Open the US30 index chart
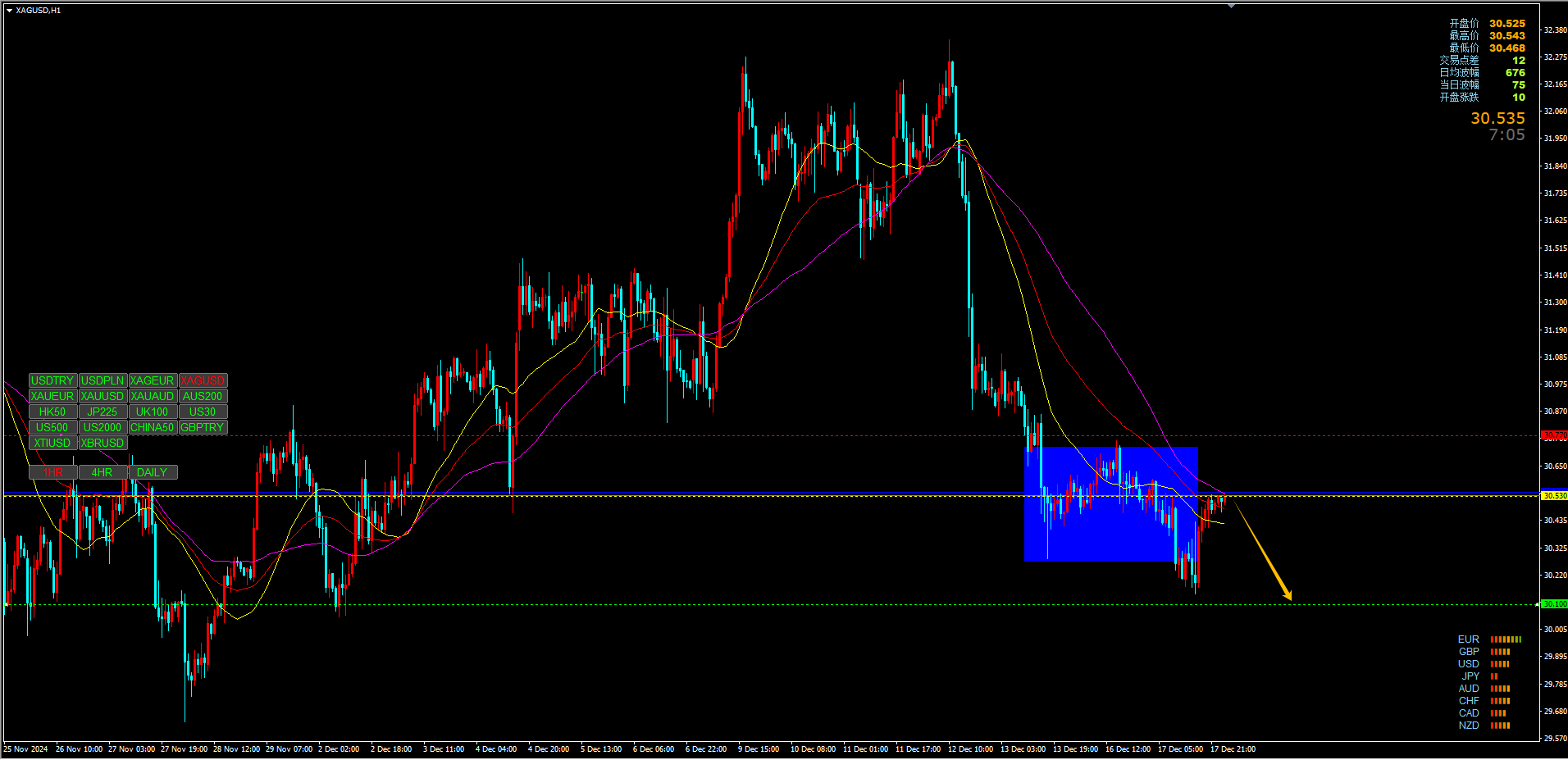The image size is (1568, 760). click(x=203, y=412)
